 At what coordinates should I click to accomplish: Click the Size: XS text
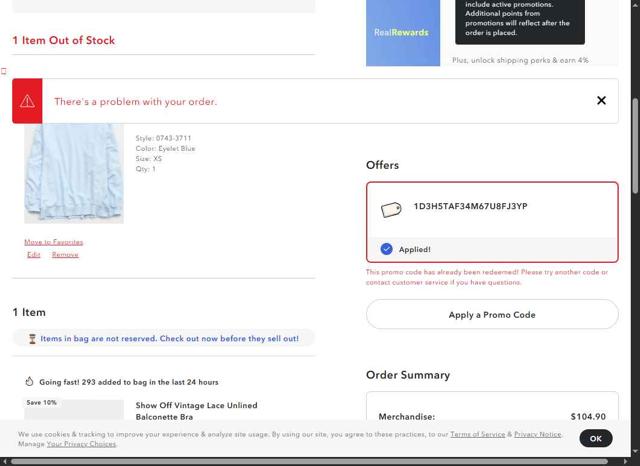pyautogui.click(x=149, y=159)
